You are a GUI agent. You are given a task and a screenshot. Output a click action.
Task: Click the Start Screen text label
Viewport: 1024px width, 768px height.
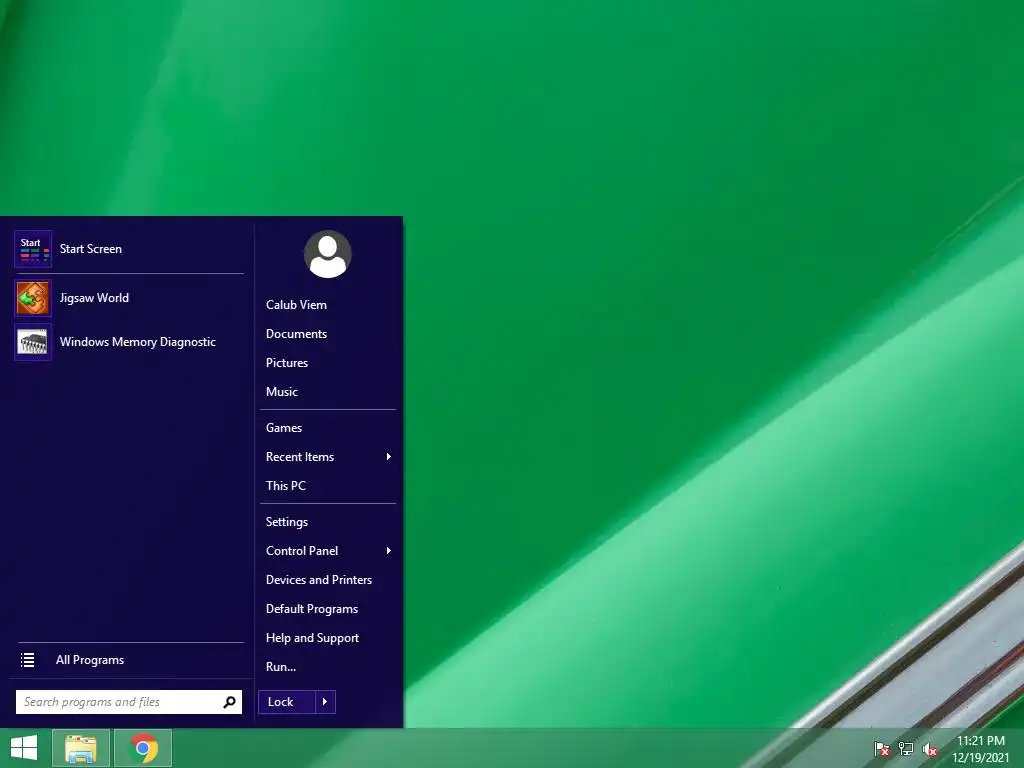(91, 249)
